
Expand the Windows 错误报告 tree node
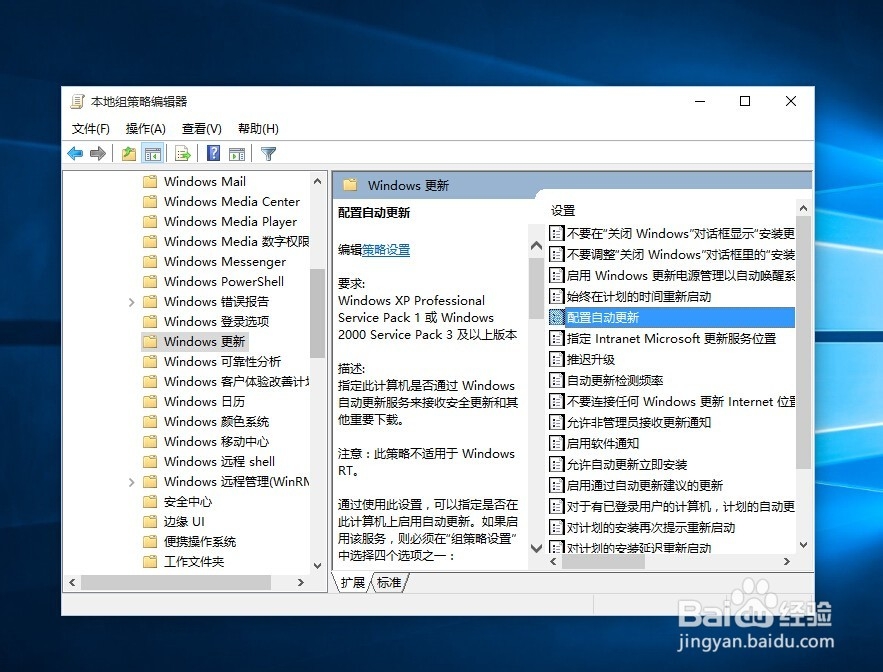pos(131,302)
